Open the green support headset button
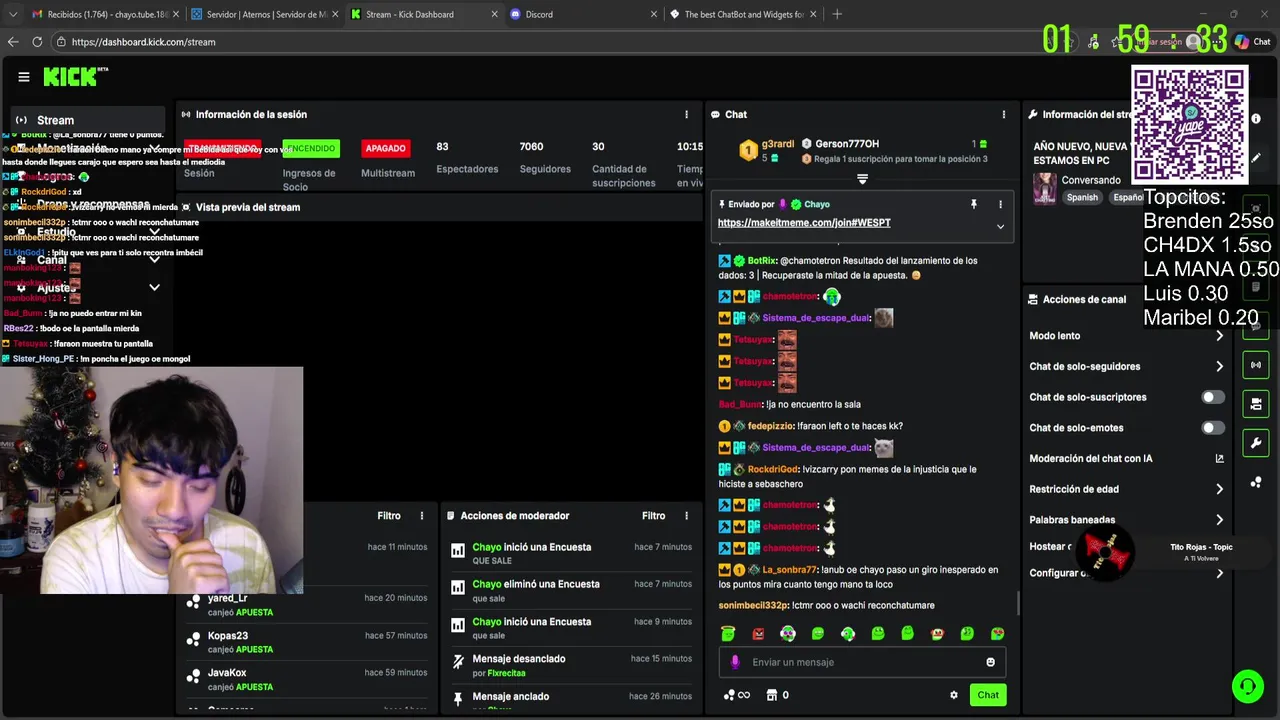Screen dimensions: 1280x720 1248,686
